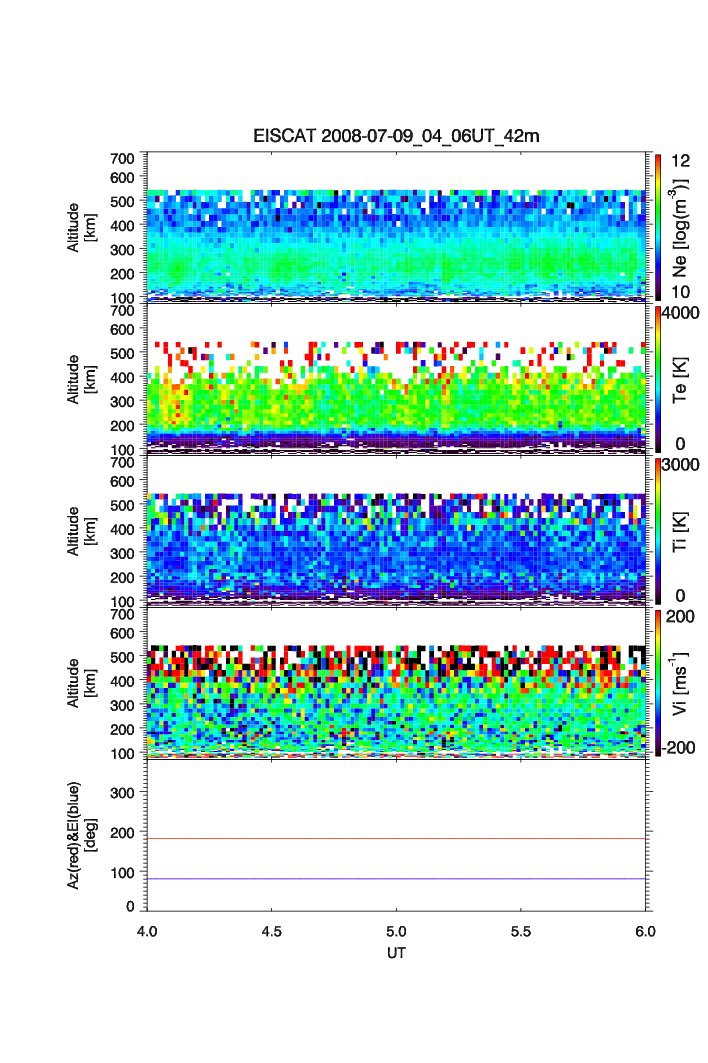Image resolution: width=708 pixels, height=1063 pixels.
Task: Click the 6.0 tick label on the UT axis
Action: click(646, 930)
